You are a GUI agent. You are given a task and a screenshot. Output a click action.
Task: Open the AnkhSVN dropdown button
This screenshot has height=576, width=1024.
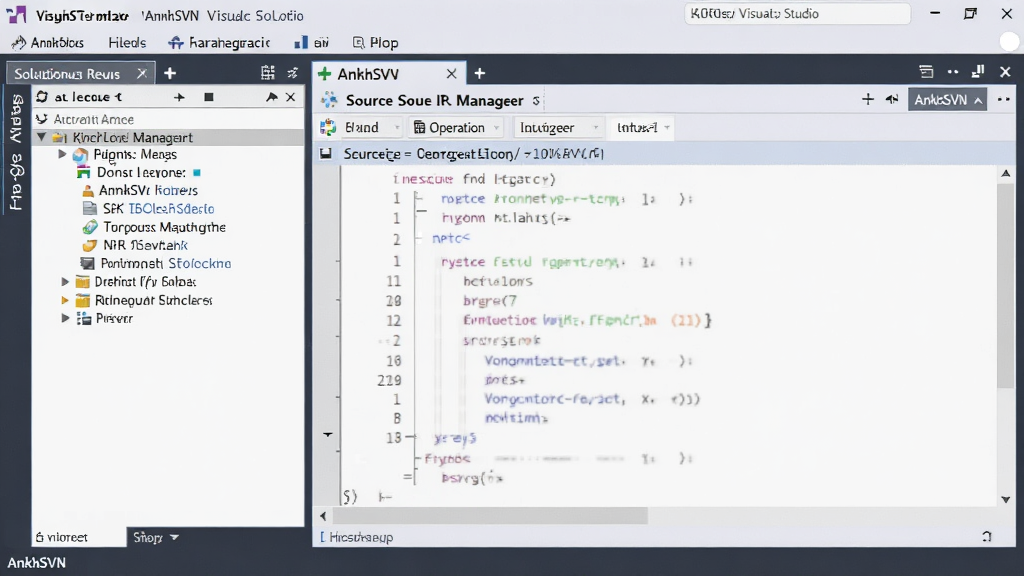(x=947, y=99)
